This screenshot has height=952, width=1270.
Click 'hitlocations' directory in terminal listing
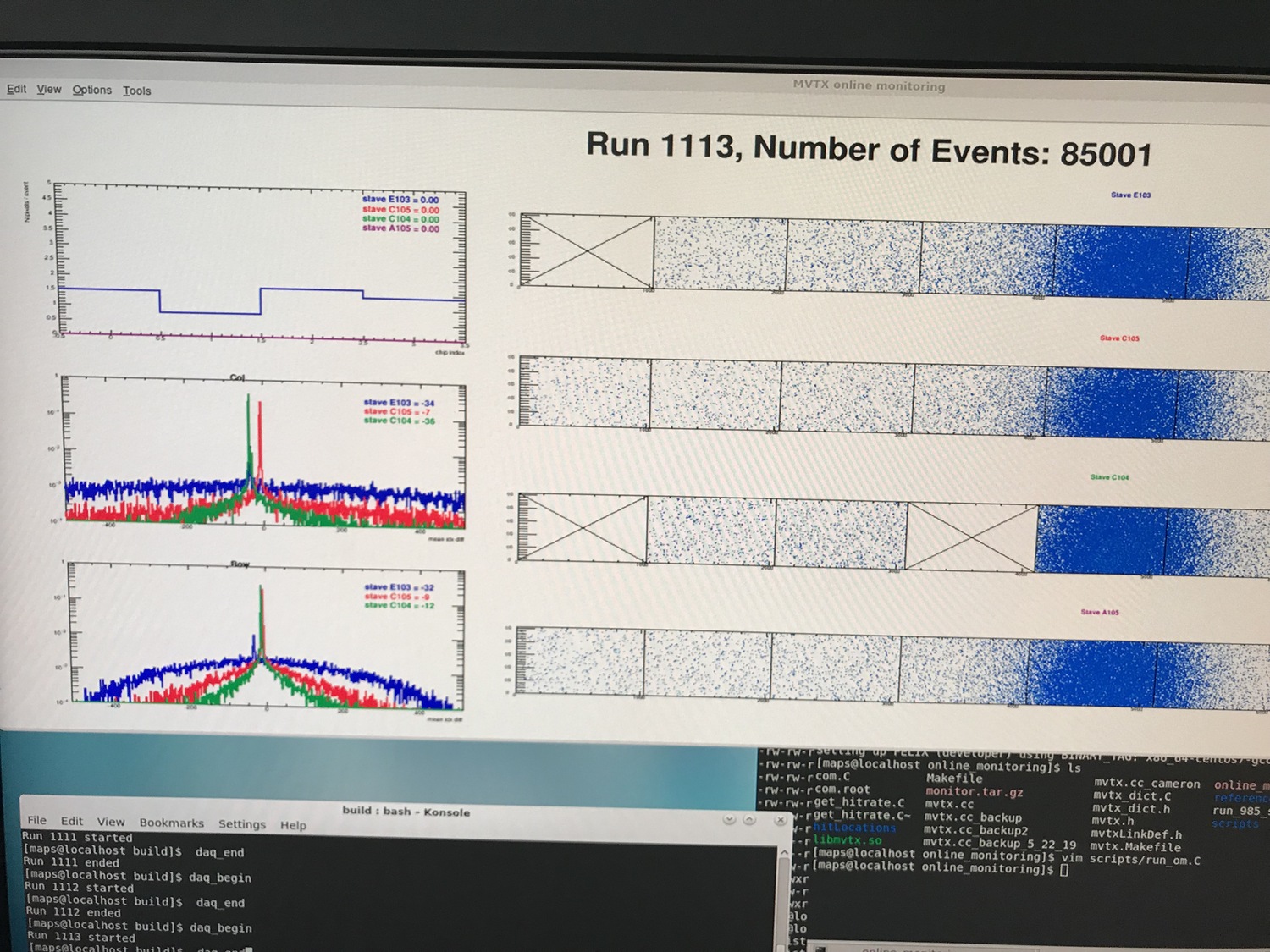[x=854, y=828]
